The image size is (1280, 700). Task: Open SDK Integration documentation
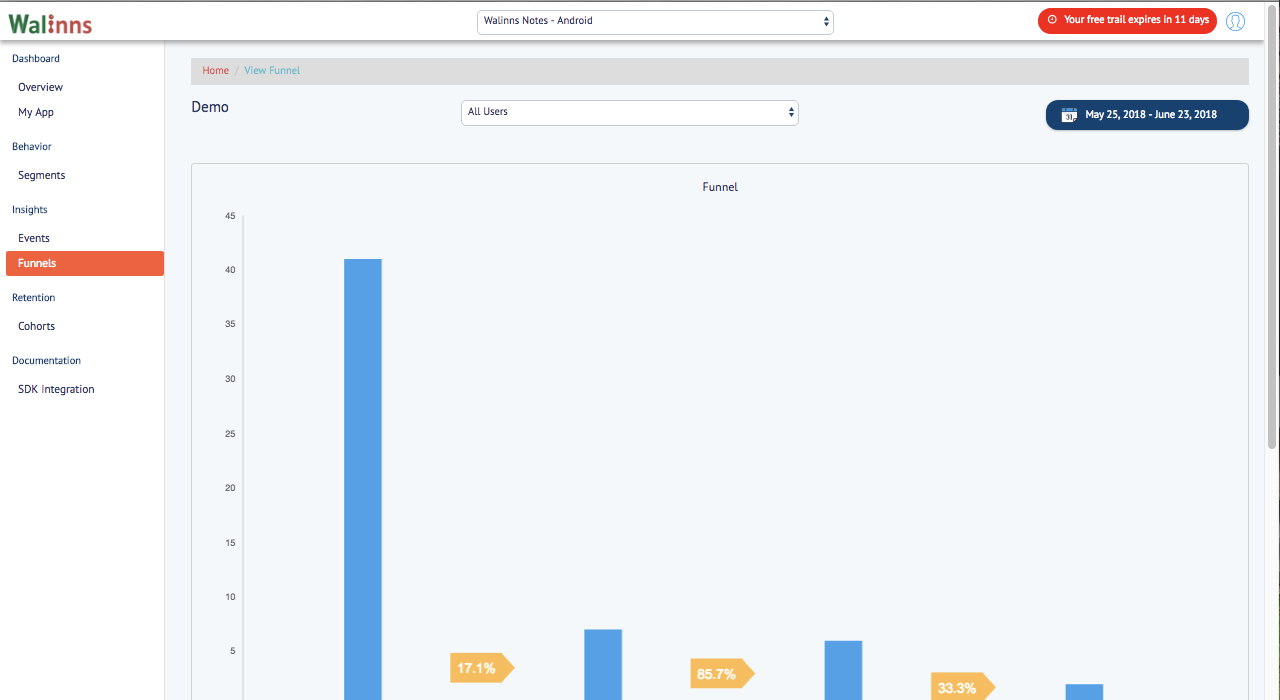pyautogui.click(x=56, y=389)
